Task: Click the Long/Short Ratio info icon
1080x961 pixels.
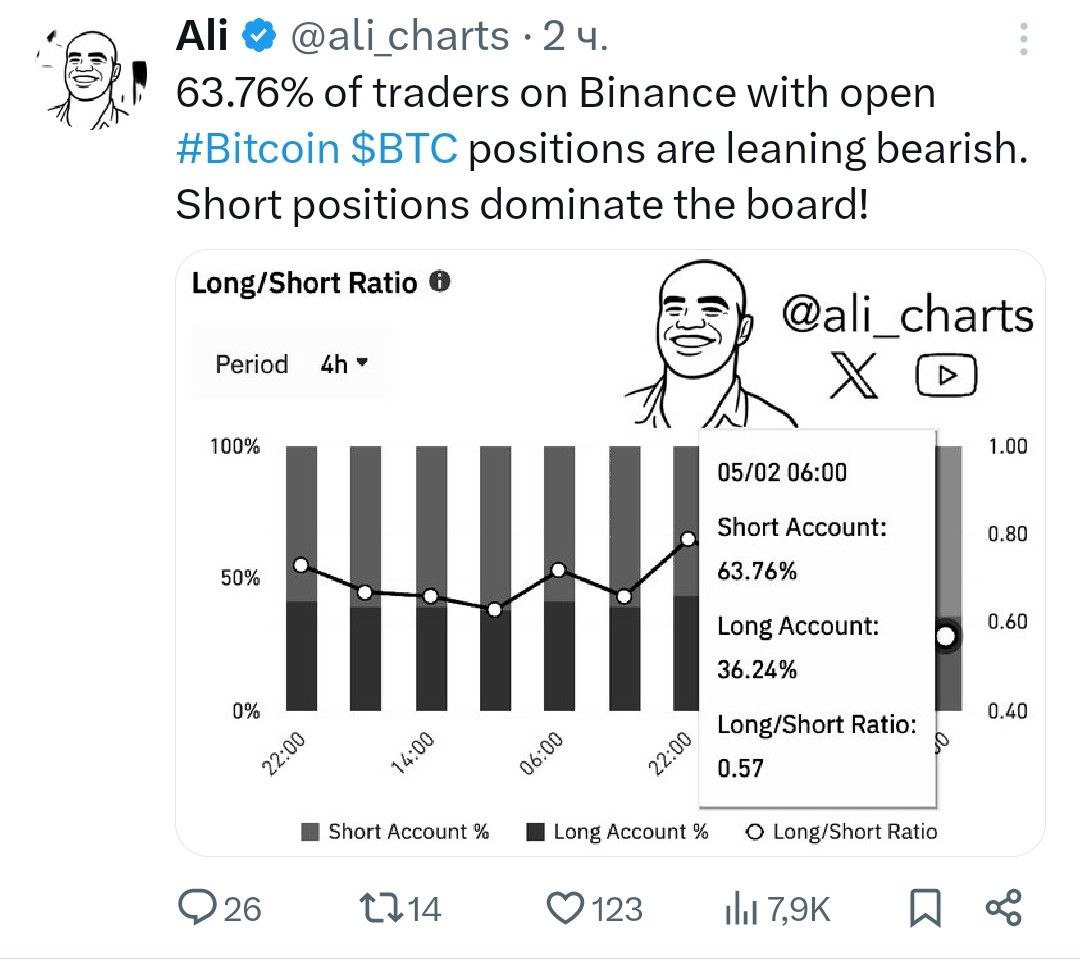Action: click(x=439, y=281)
